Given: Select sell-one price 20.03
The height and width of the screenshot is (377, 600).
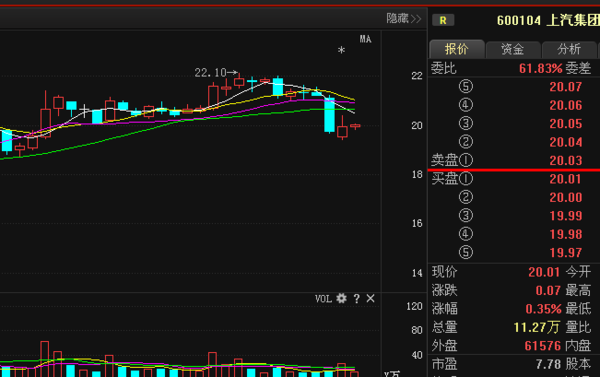Looking at the screenshot, I should 566,160.
